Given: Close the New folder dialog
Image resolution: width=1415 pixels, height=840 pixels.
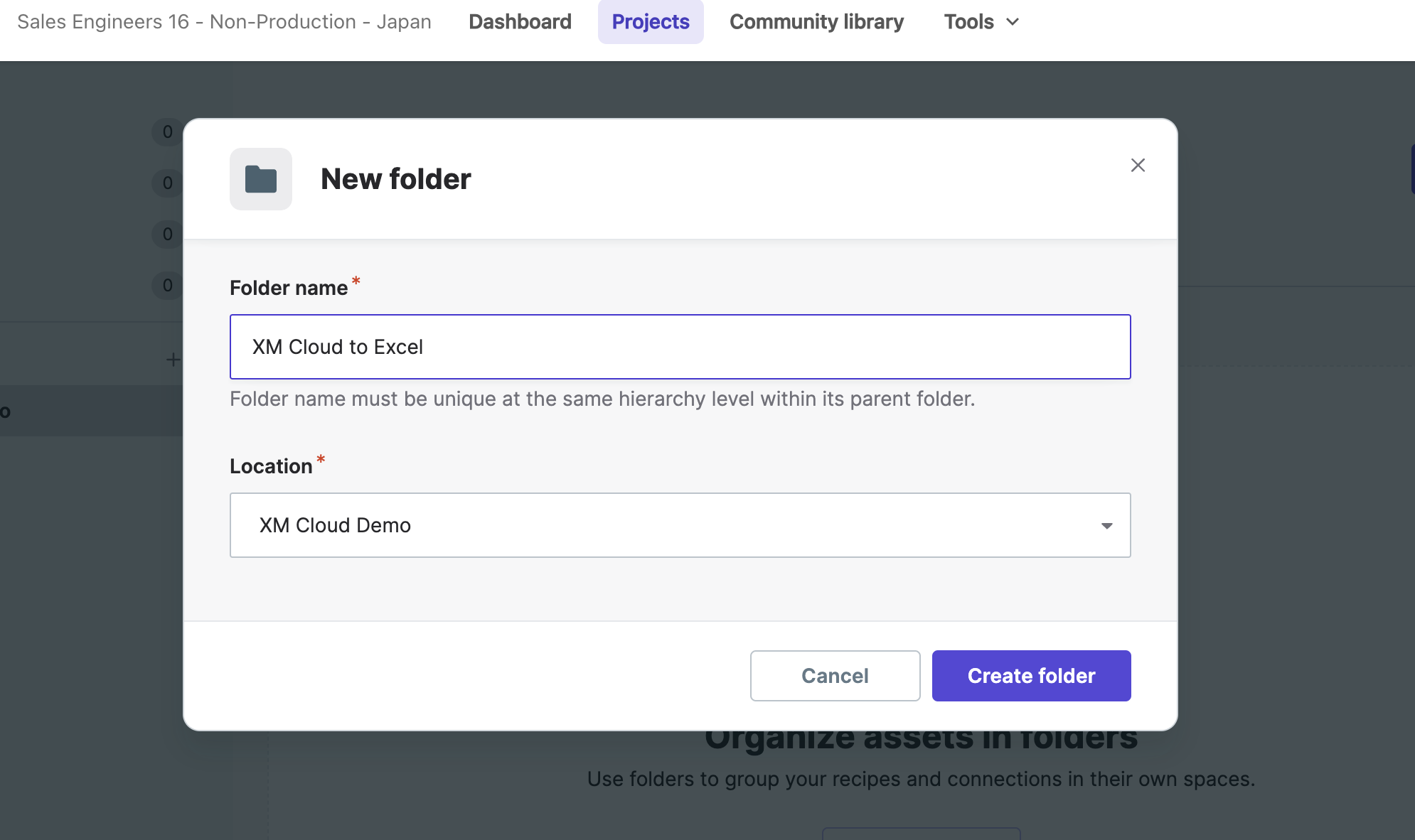Looking at the screenshot, I should (1138, 166).
